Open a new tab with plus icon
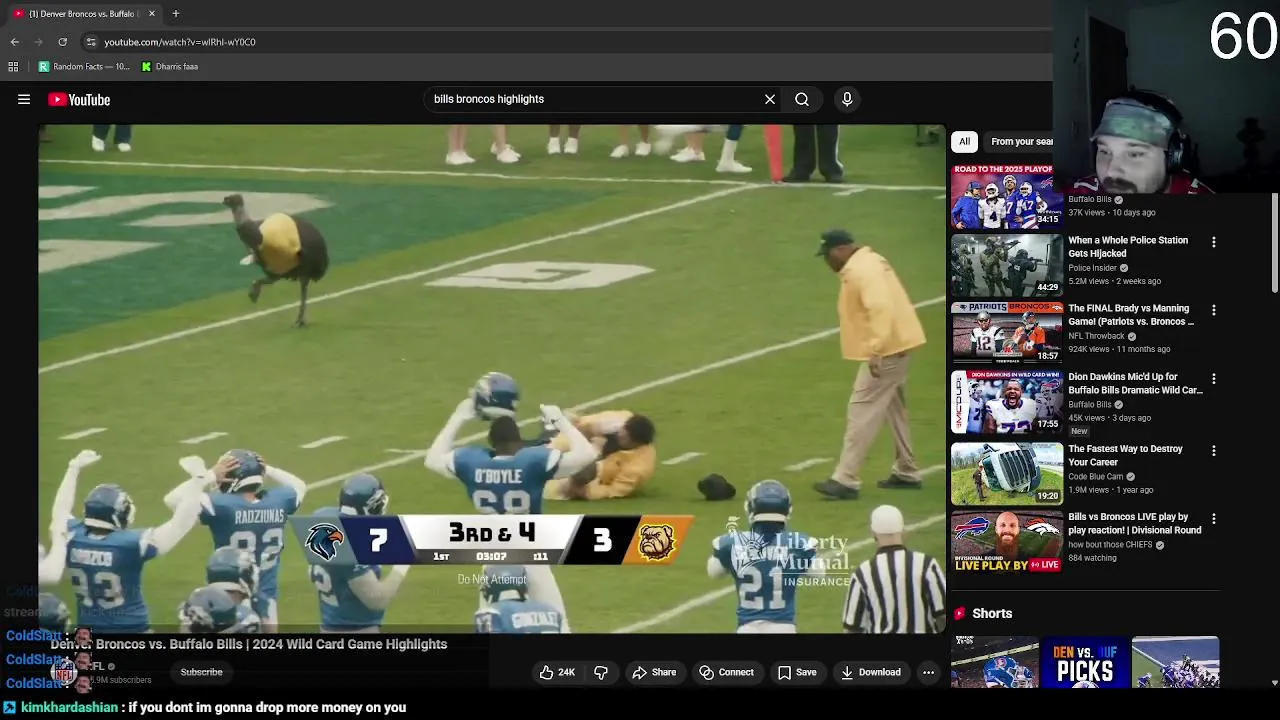 176,14
